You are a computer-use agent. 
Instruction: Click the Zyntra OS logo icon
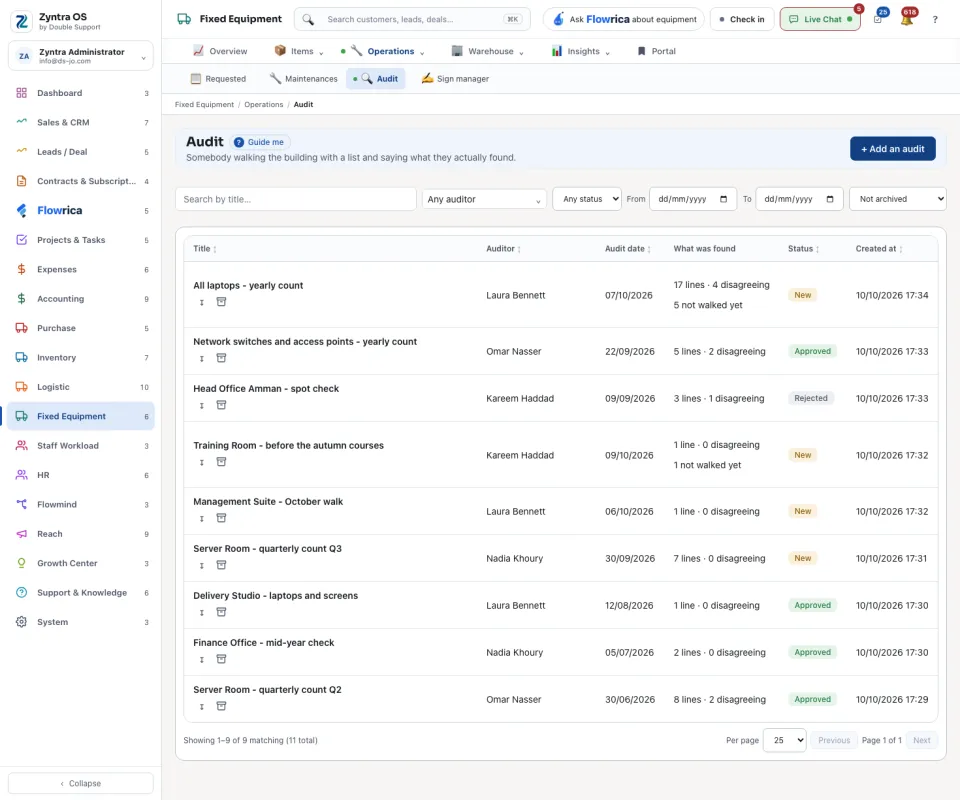tap(21, 21)
